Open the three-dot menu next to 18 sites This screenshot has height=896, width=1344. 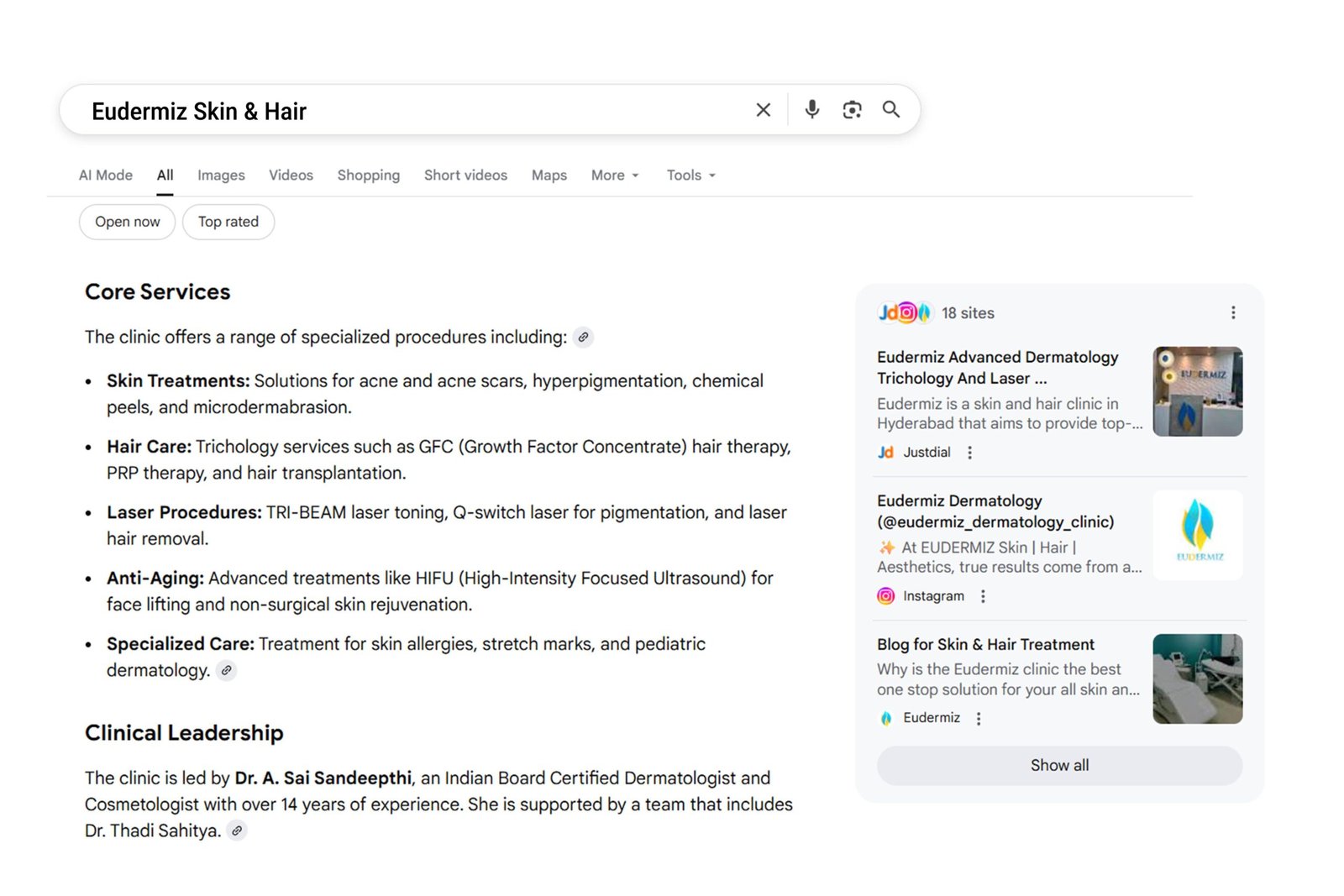[1233, 312]
